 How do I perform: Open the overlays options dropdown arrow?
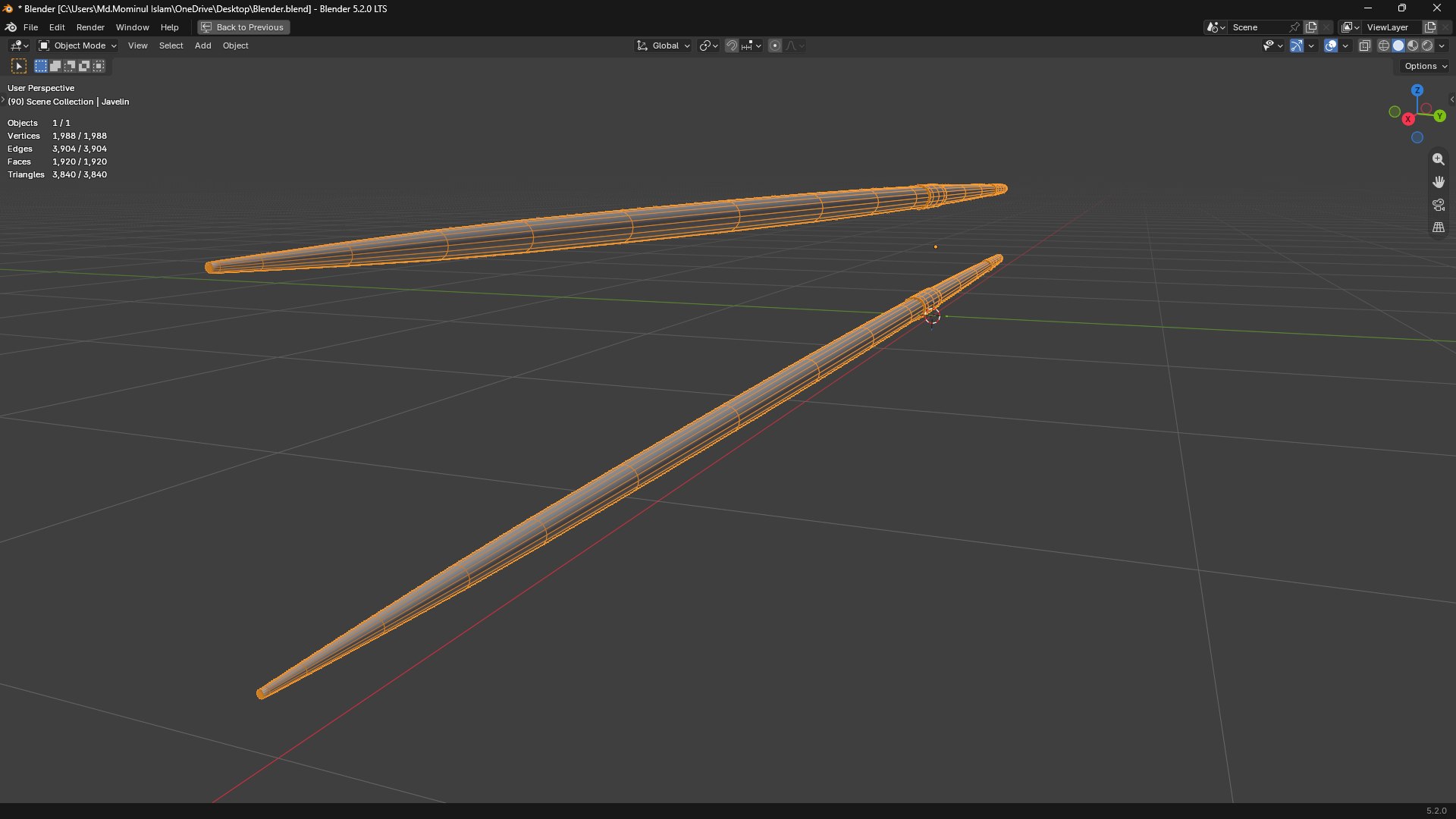1345,45
